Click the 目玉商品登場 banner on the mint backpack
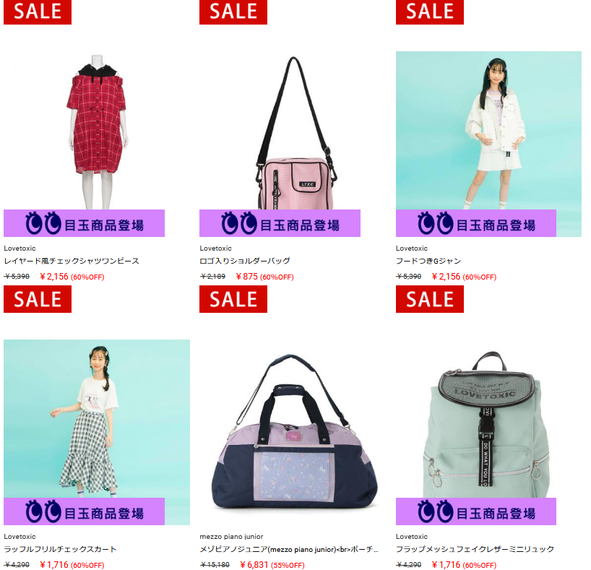Screen dimensions: 591x570 pyautogui.click(x=476, y=511)
